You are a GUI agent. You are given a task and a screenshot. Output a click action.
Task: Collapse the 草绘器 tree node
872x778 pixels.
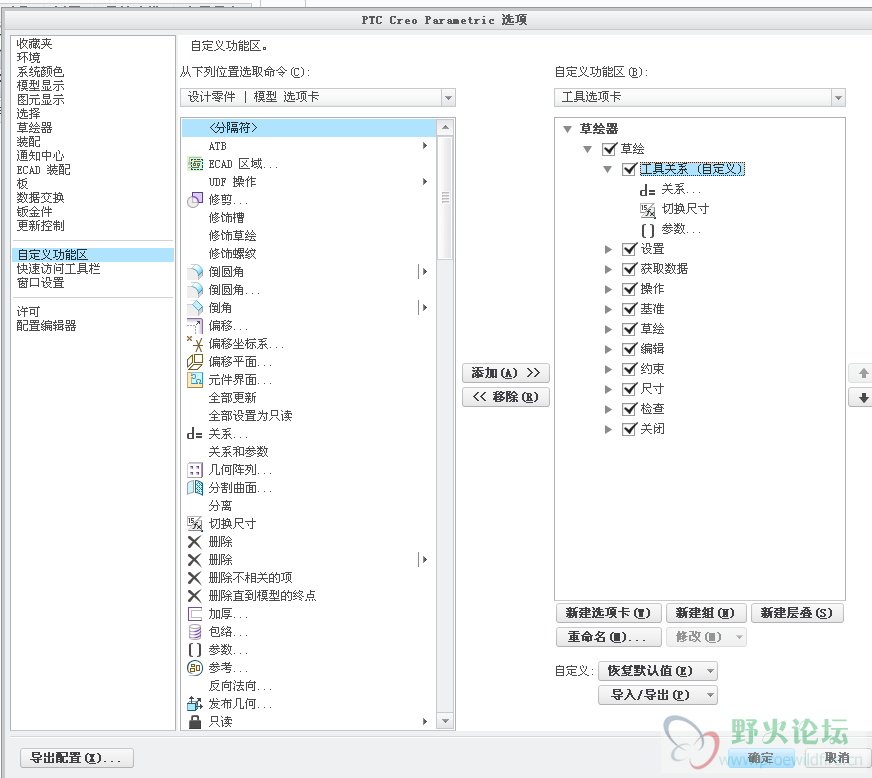pyautogui.click(x=567, y=129)
